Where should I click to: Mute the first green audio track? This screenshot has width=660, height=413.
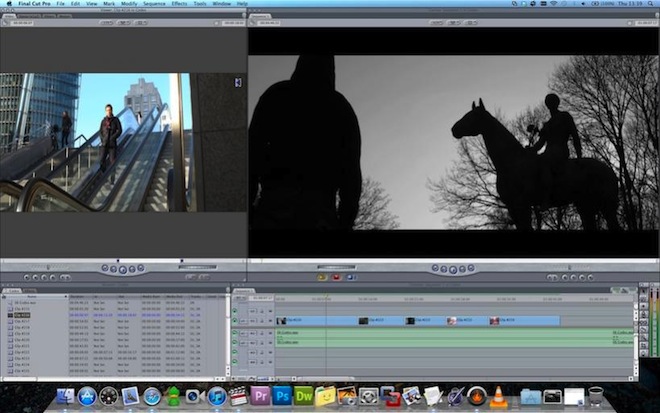click(x=236, y=333)
